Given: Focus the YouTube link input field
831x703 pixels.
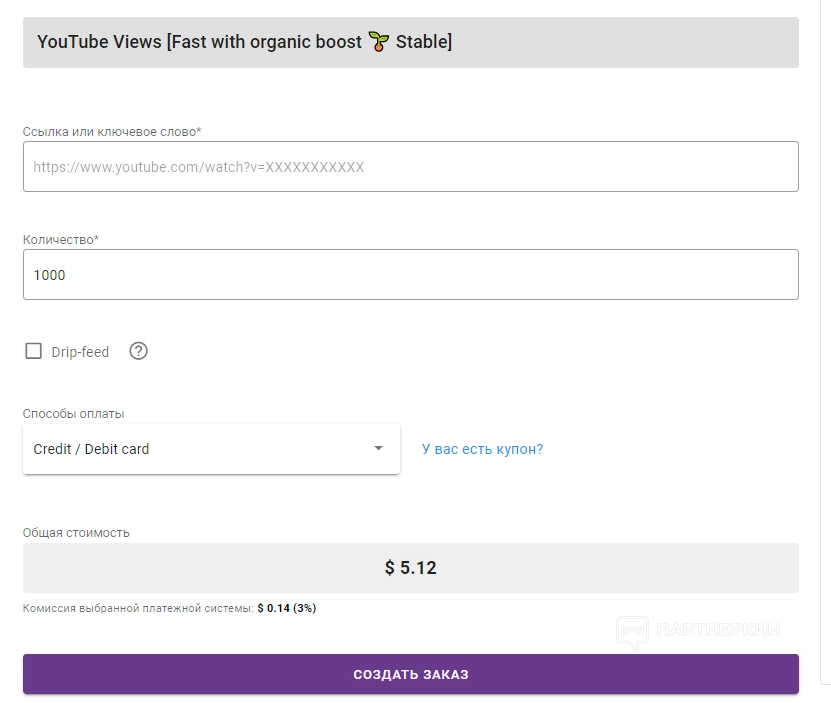Looking at the screenshot, I should (x=410, y=167).
